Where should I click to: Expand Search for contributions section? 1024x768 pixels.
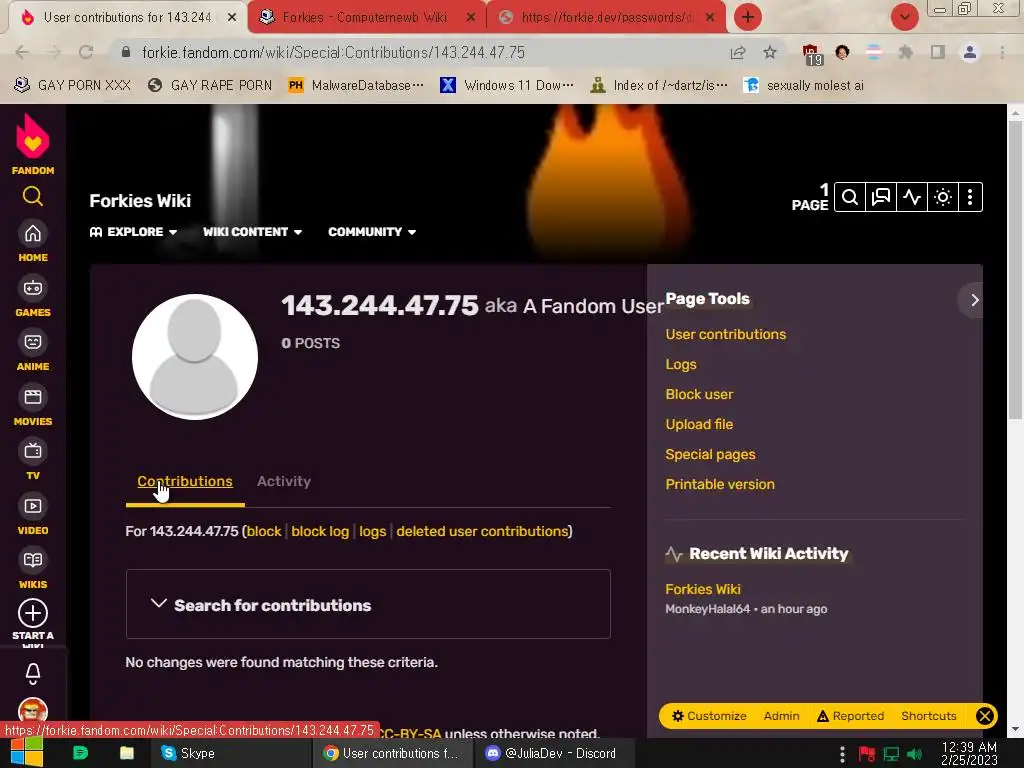pos(368,604)
